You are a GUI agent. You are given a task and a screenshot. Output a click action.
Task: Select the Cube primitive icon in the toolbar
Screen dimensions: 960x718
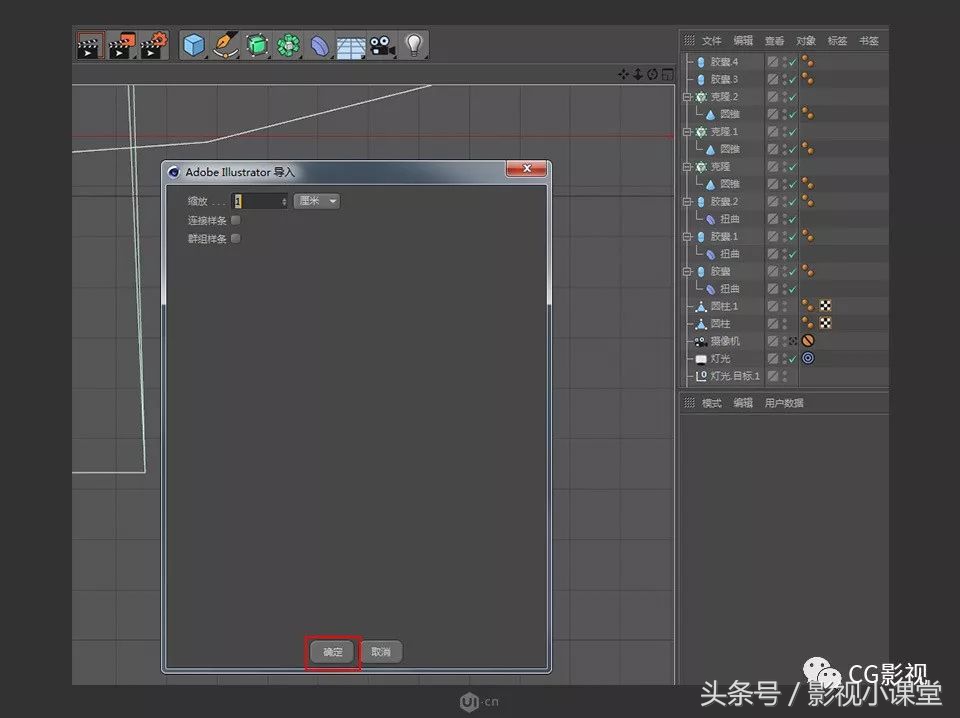tap(194, 44)
